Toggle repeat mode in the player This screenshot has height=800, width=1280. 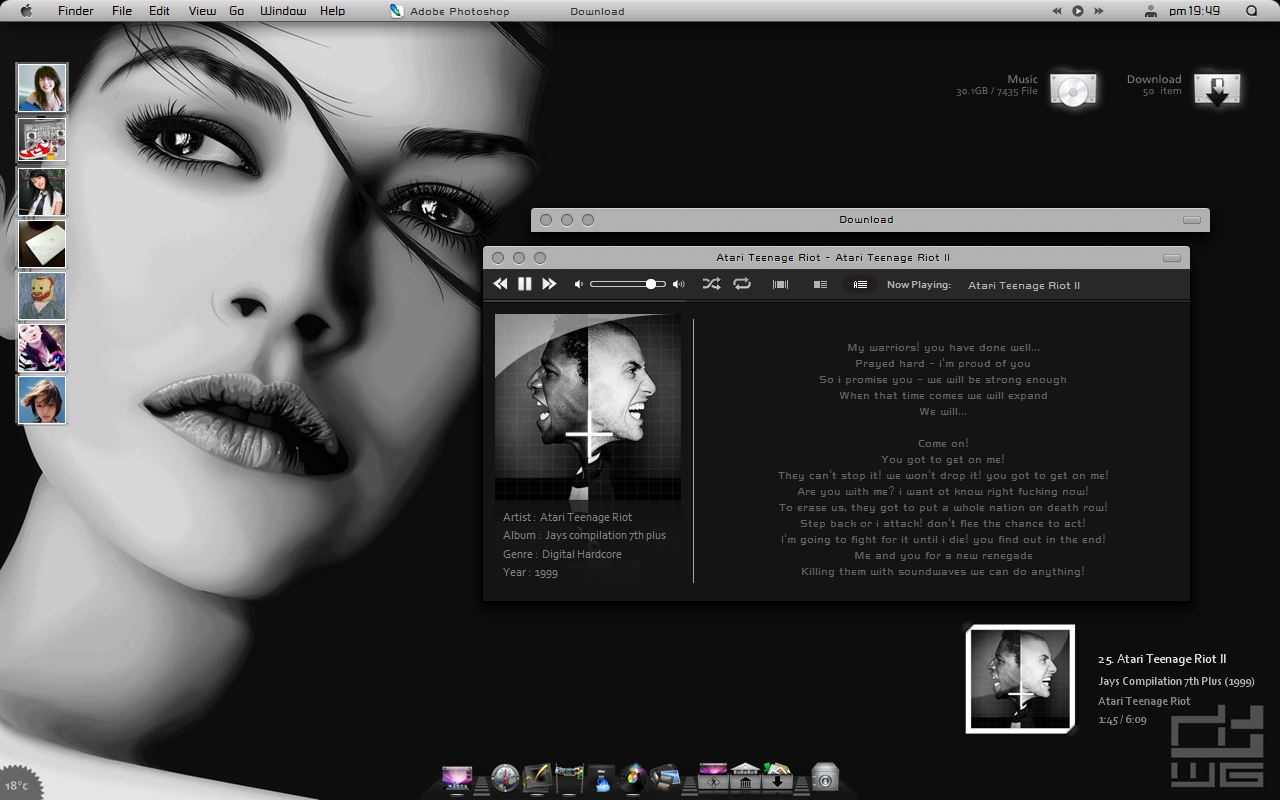pos(742,285)
